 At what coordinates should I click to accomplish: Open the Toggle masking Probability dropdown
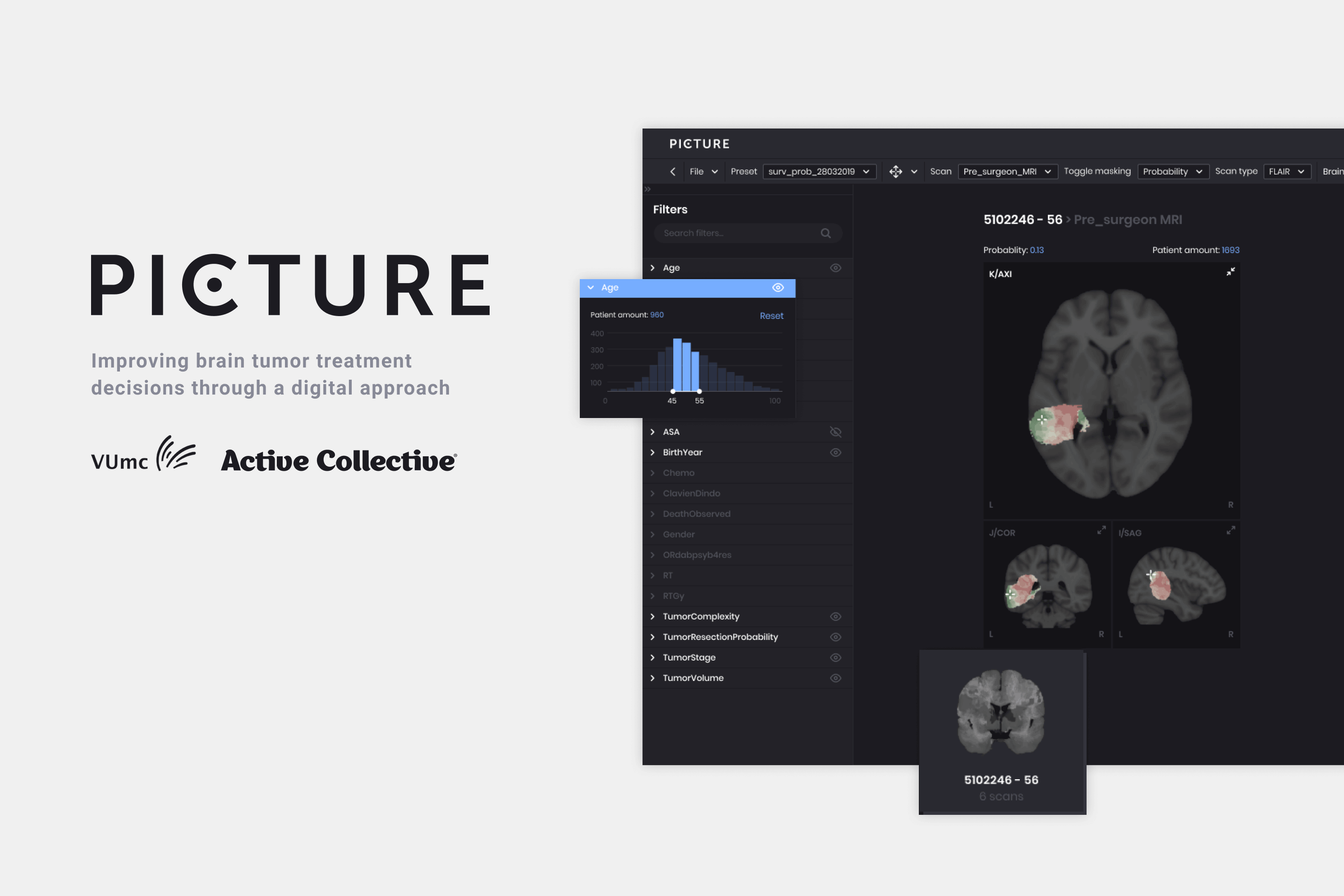(x=1173, y=171)
